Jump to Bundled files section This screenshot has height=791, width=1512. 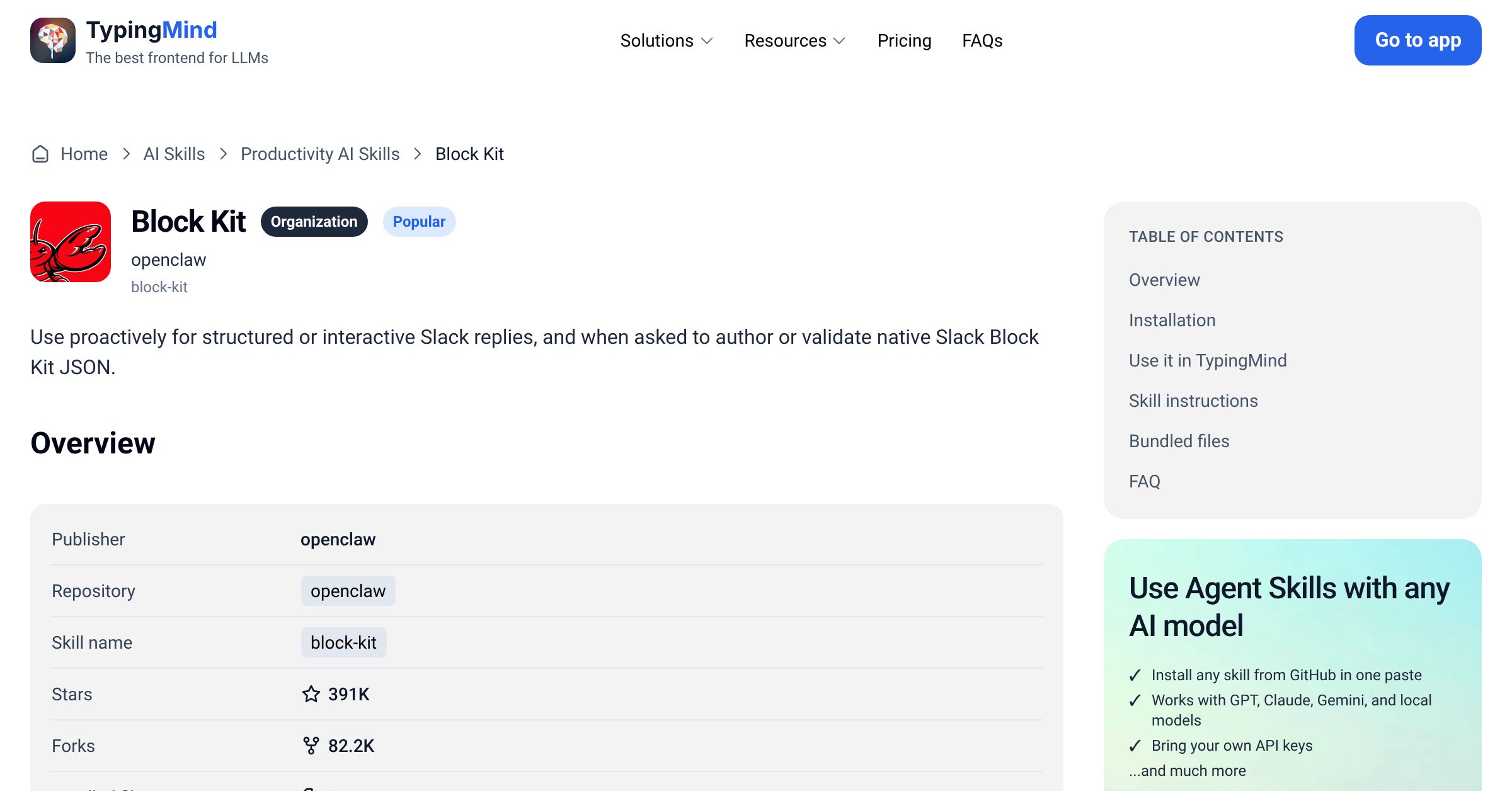pos(1179,441)
